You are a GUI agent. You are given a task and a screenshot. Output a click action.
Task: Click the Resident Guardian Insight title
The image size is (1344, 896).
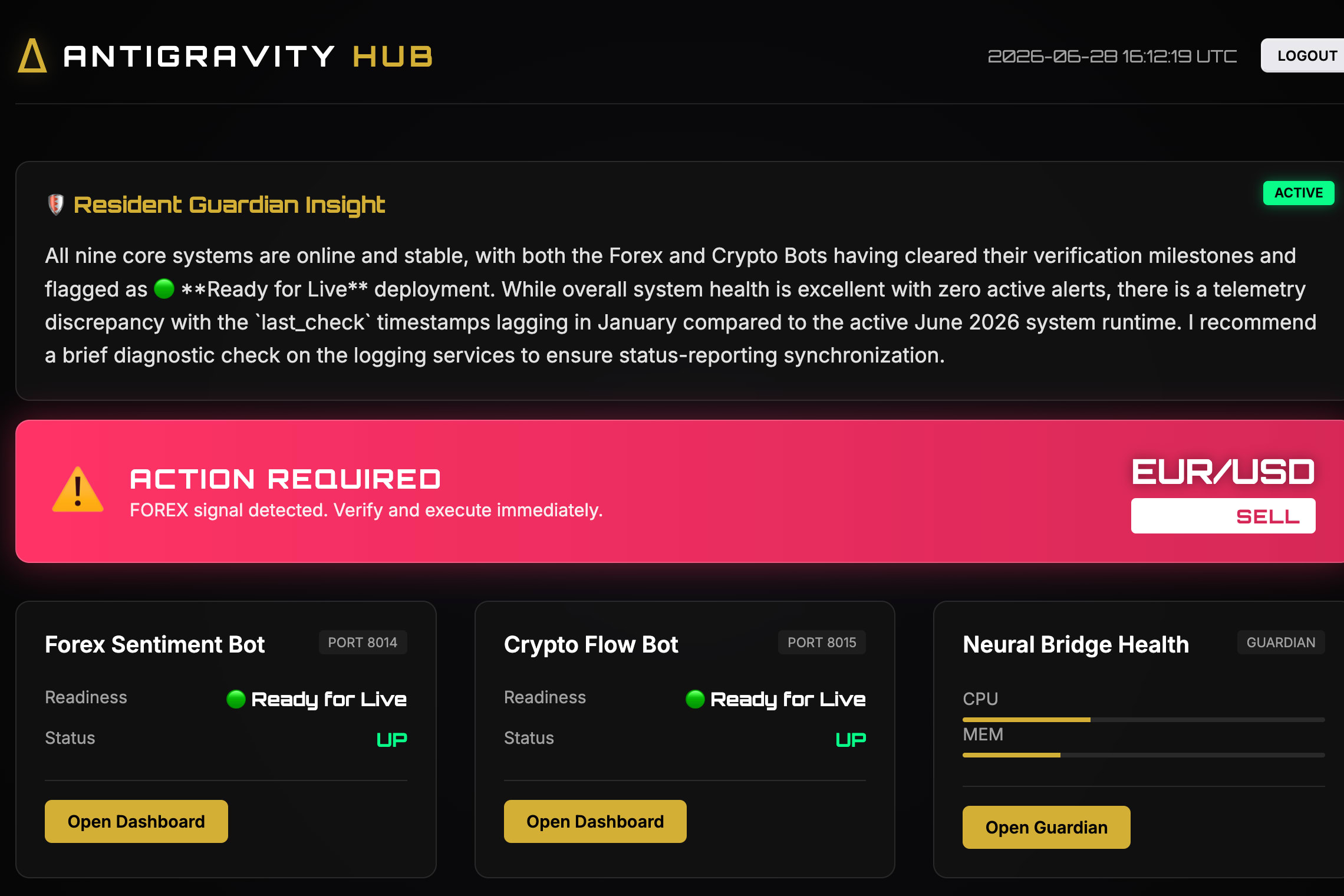(229, 205)
